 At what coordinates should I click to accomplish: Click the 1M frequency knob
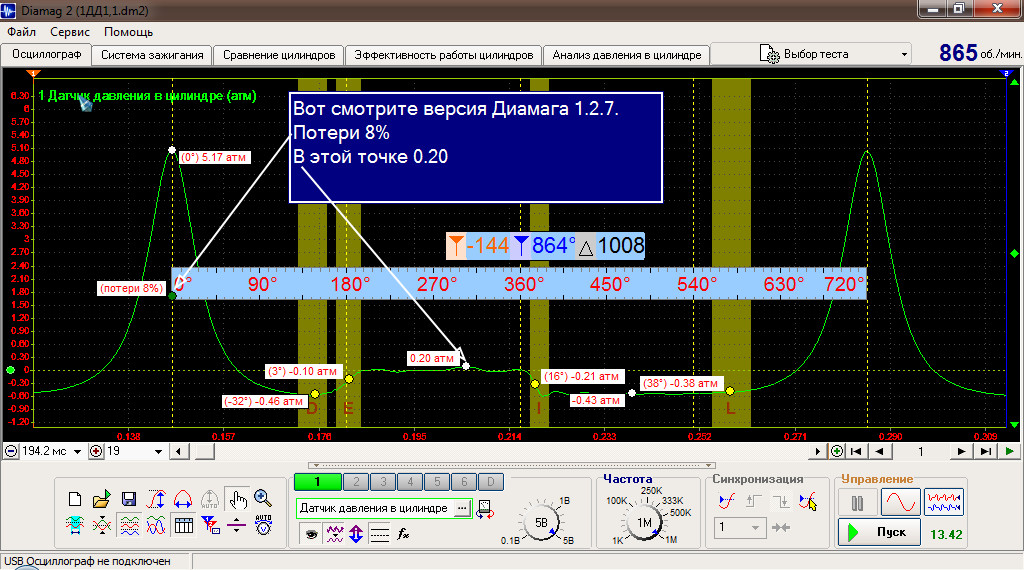click(644, 522)
